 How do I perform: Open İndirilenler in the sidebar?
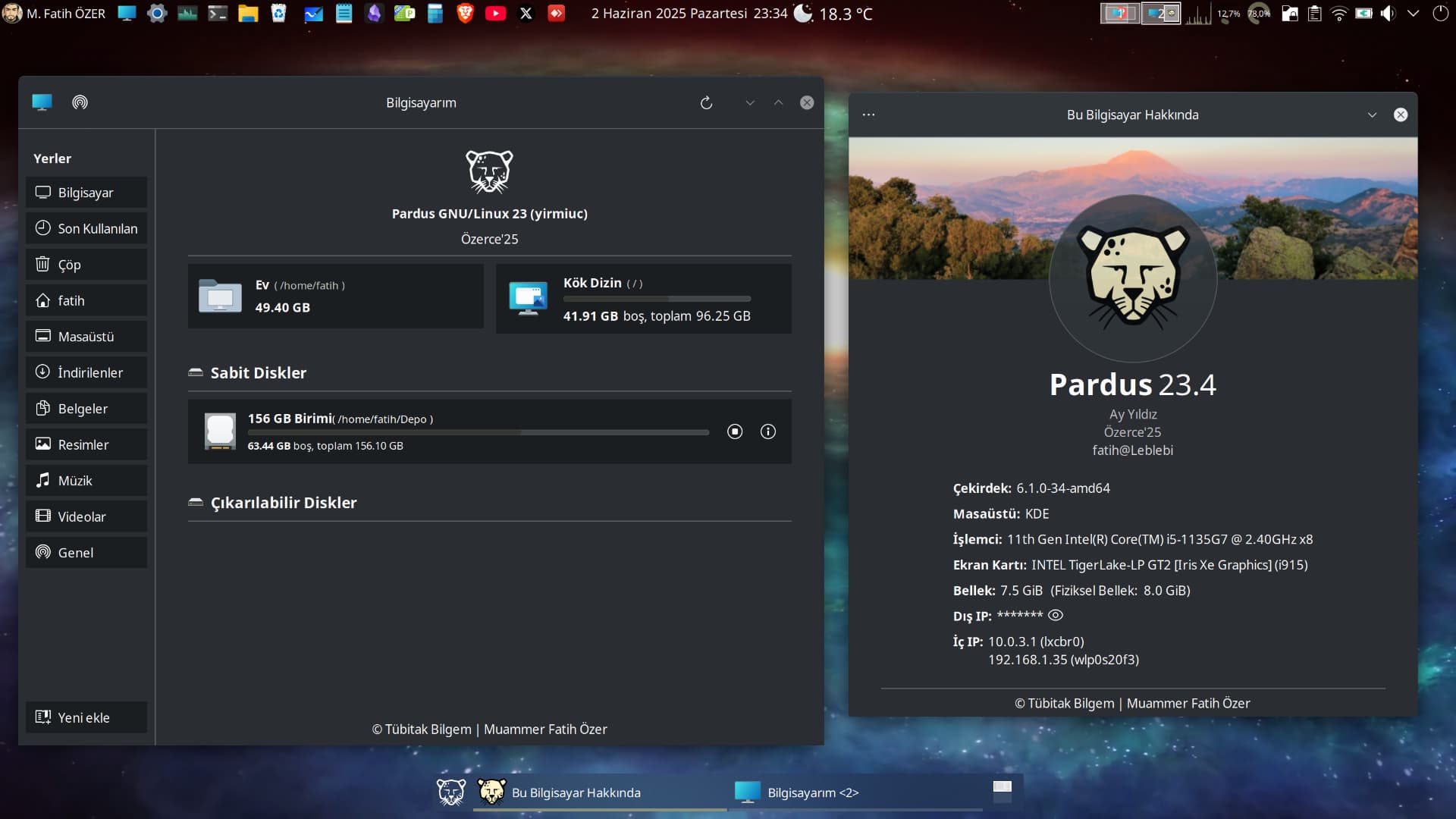coord(86,372)
